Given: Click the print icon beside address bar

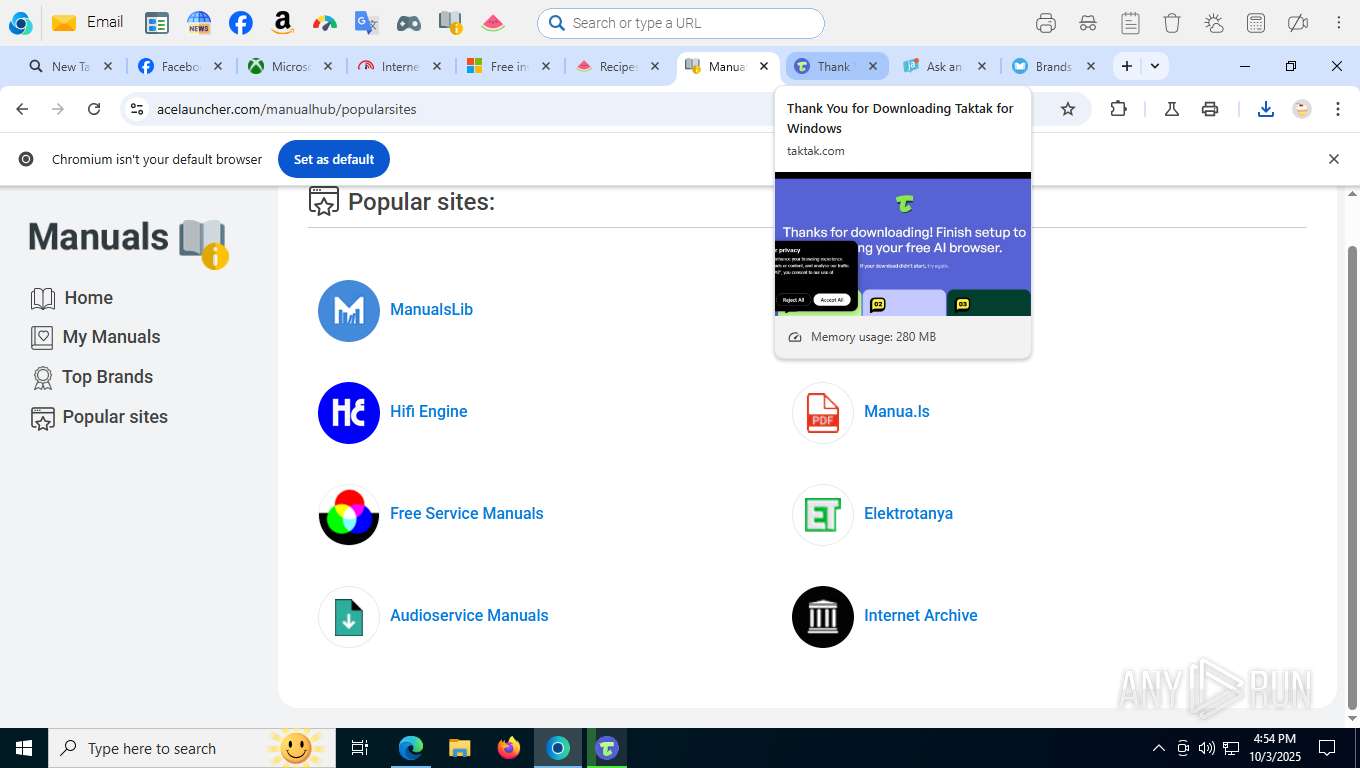Looking at the screenshot, I should click(1210, 109).
